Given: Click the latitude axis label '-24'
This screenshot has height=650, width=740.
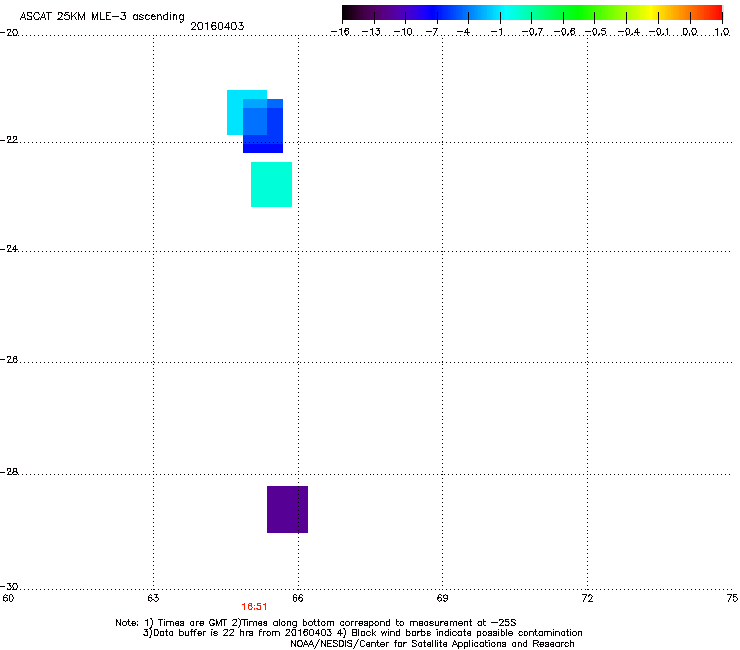Looking at the screenshot, I should (x=9, y=248).
